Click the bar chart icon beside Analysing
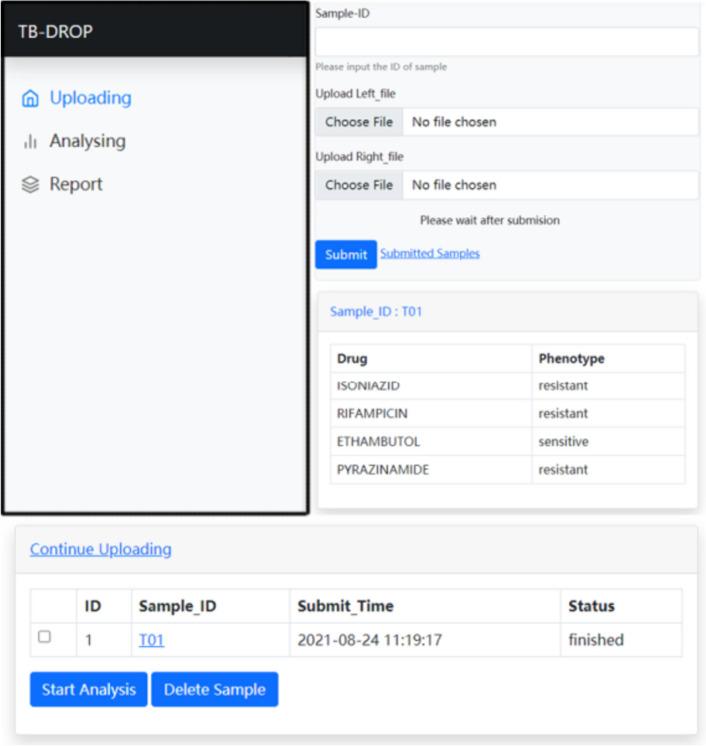This screenshot has width=706, height=746. click(30, 142)
